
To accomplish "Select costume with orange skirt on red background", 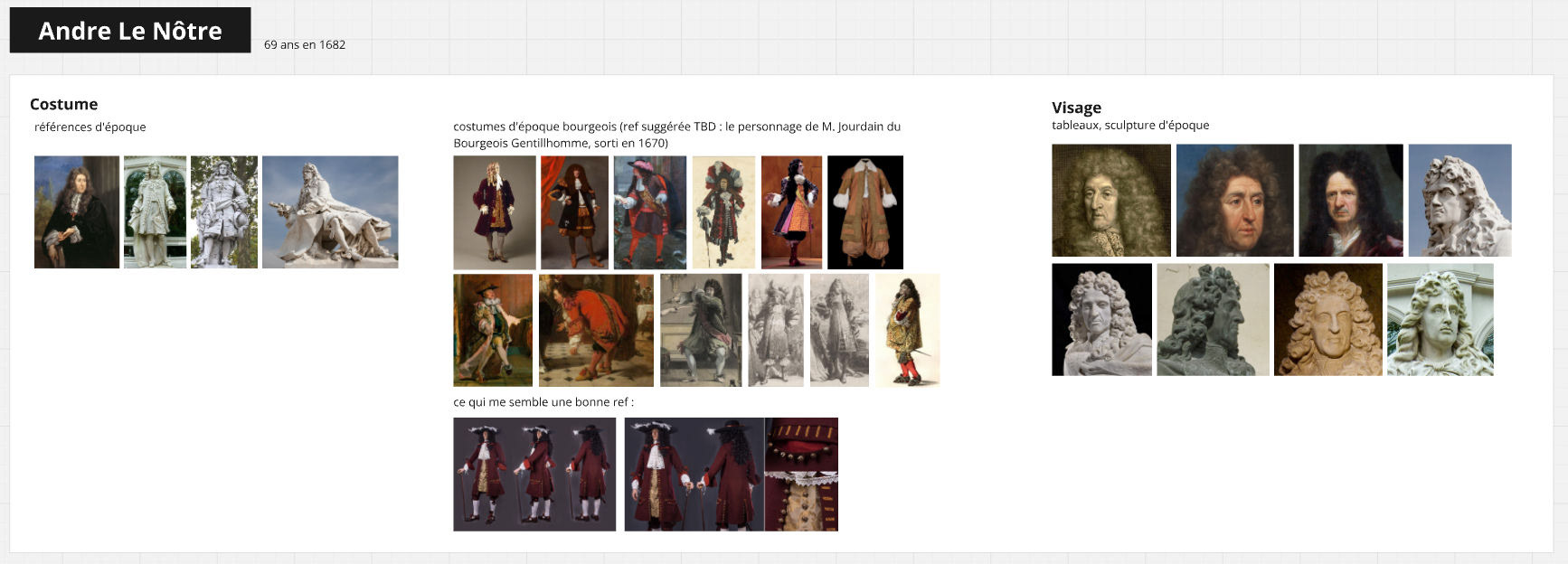I will (791, 212).
